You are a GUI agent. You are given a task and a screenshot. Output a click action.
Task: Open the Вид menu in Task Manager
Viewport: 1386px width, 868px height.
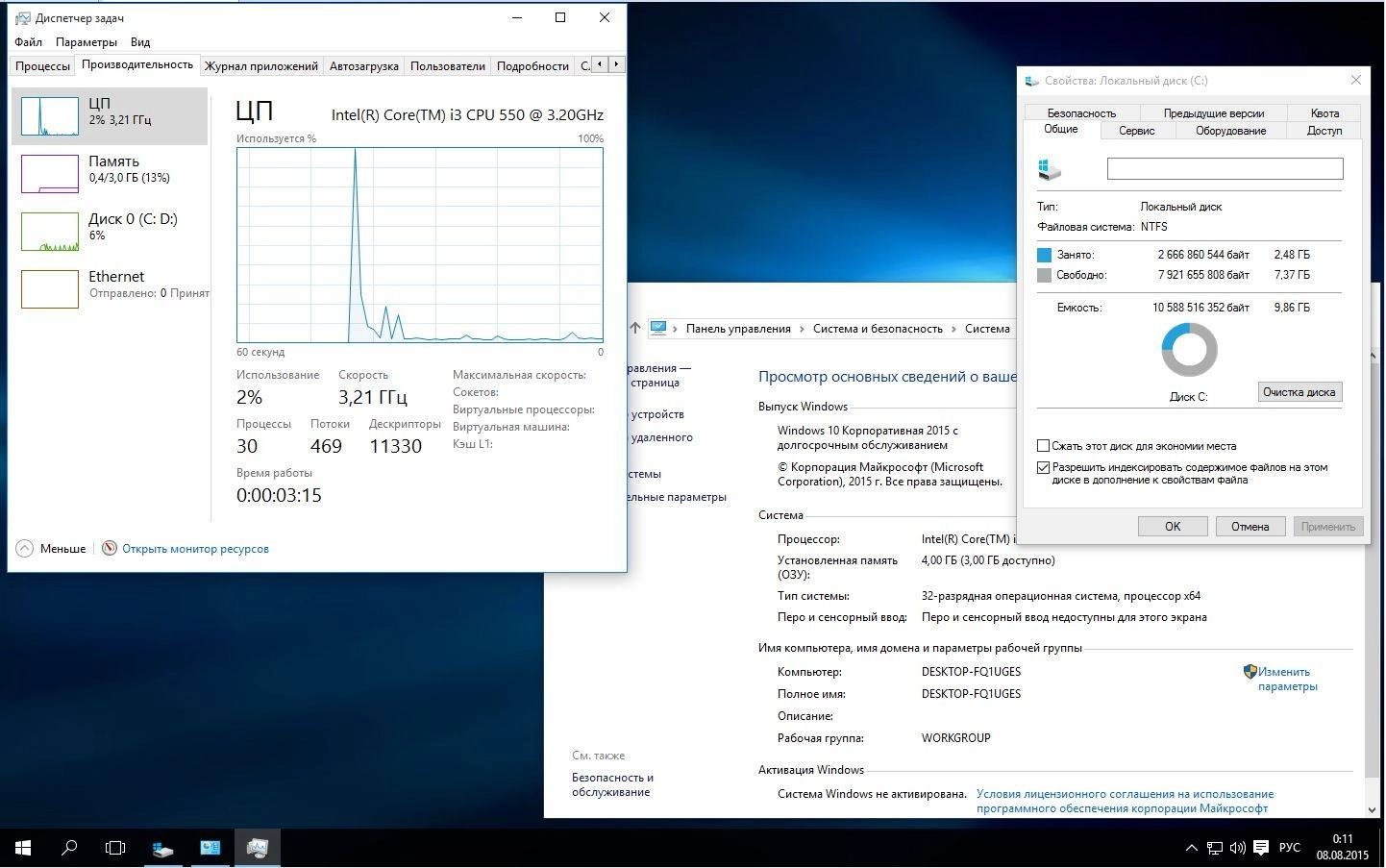point(140,42)
